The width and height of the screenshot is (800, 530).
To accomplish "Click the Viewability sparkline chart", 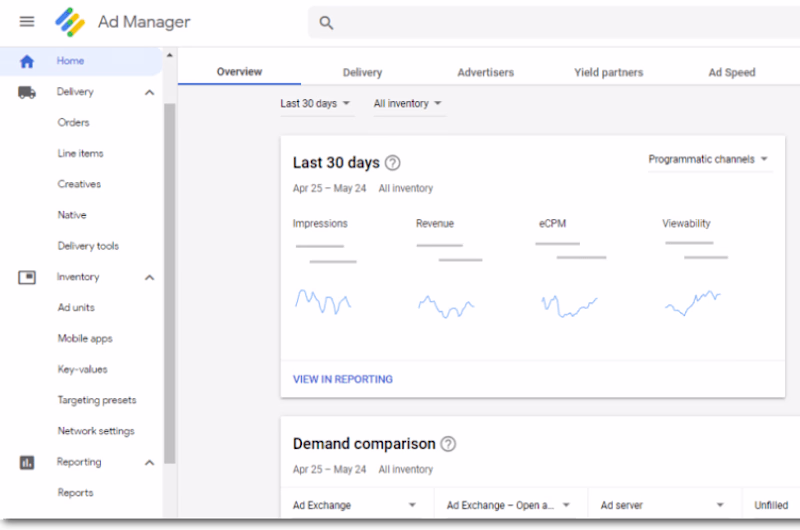I will tap(692, 303).
